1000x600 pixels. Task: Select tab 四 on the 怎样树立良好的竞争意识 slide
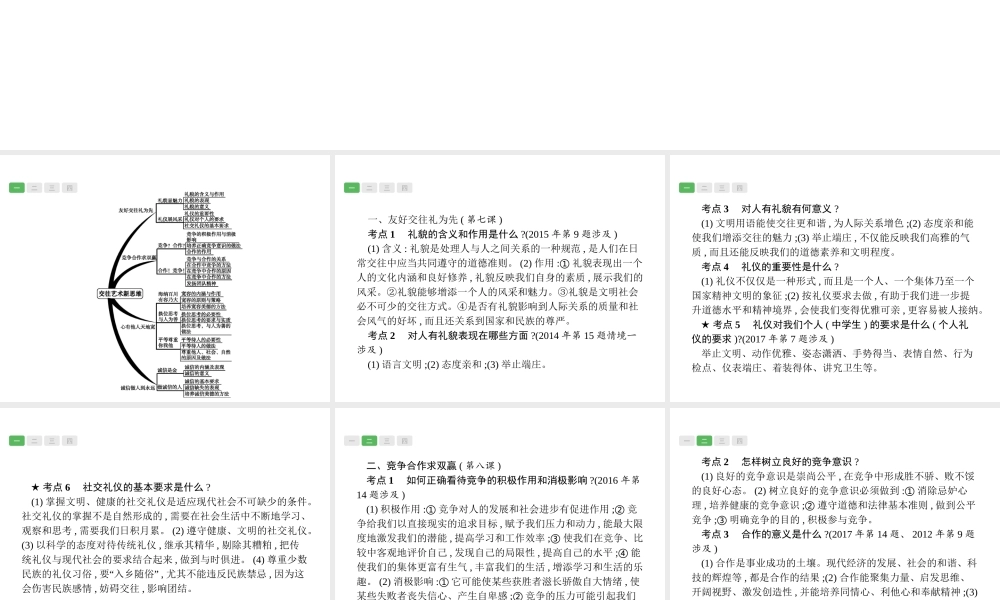click(x=739, y=441)
